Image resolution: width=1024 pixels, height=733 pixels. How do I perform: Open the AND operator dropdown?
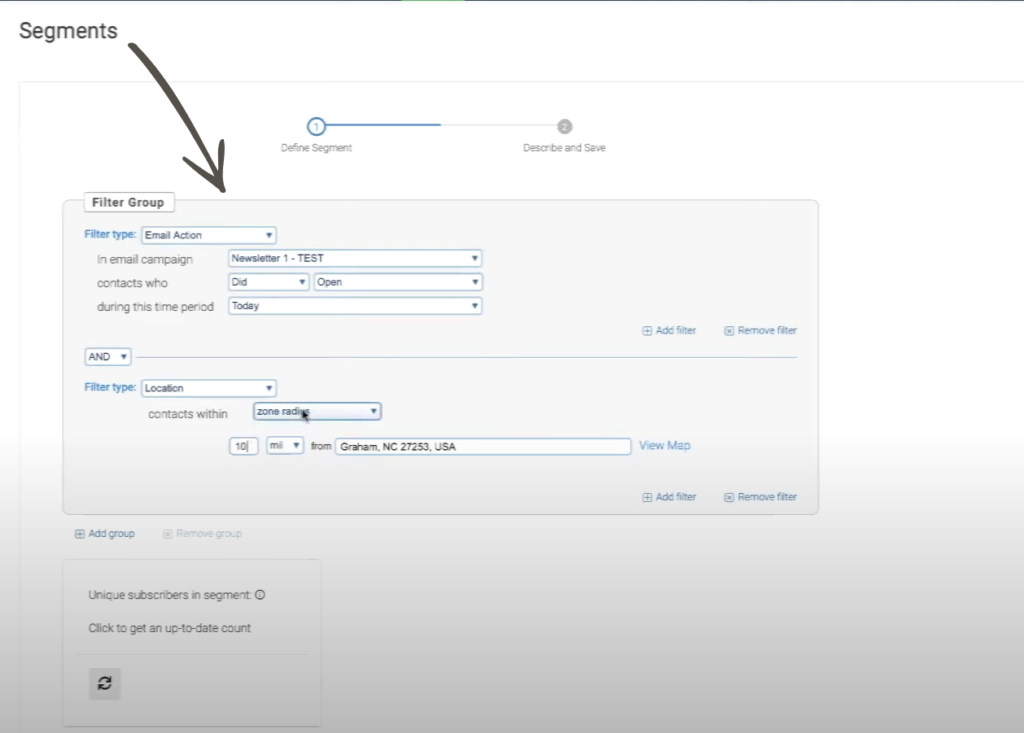[x=108, y=357]
